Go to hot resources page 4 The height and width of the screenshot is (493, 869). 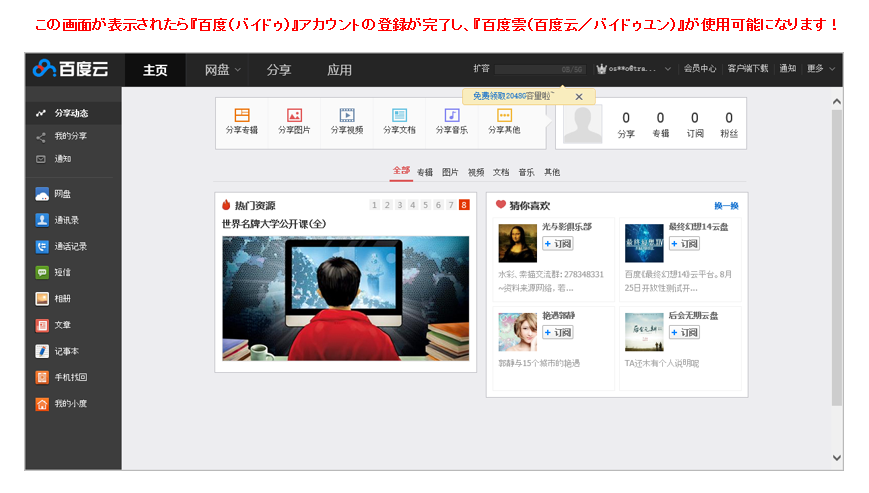[412, 205]
